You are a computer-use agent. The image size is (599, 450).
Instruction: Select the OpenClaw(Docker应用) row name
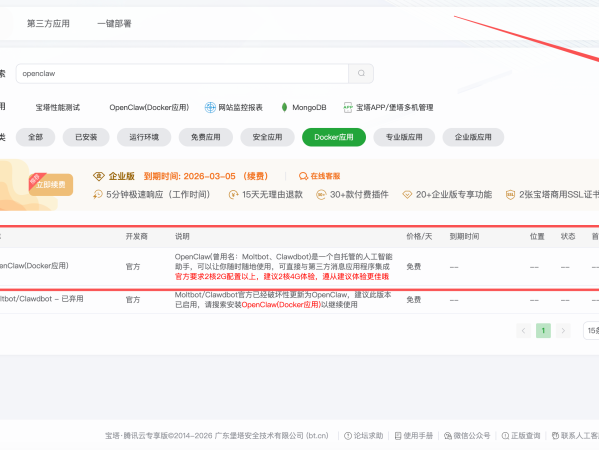[34, 265]
